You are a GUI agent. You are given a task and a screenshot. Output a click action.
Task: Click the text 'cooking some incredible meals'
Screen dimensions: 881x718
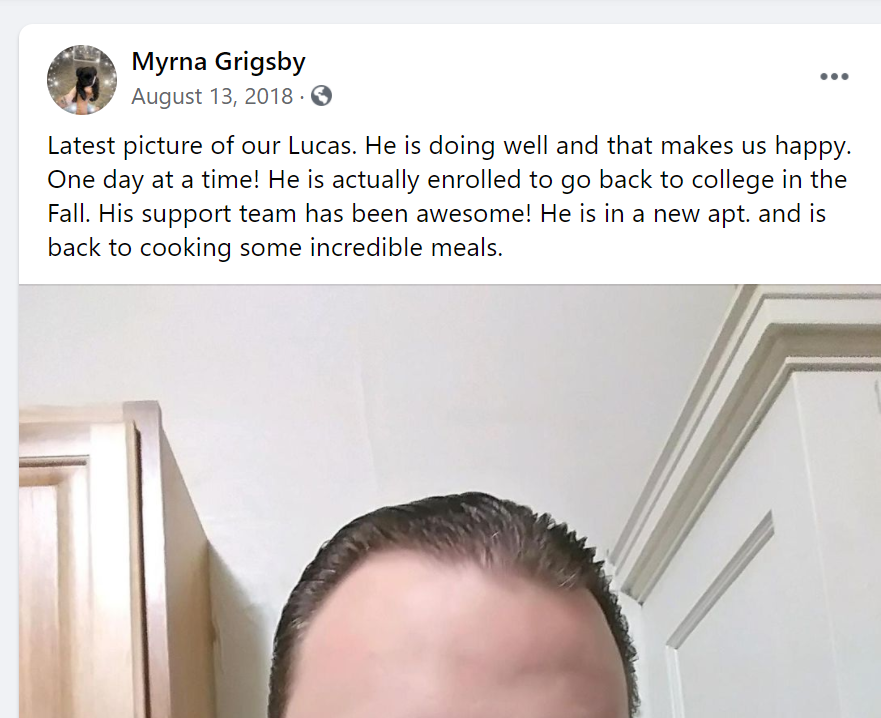tap(321, 248)
